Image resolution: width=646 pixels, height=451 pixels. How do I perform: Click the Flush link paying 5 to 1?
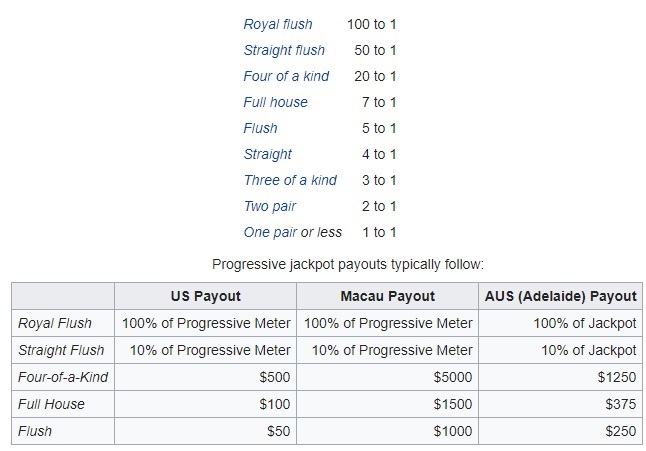pyautogui.click(x=261, y=128)
